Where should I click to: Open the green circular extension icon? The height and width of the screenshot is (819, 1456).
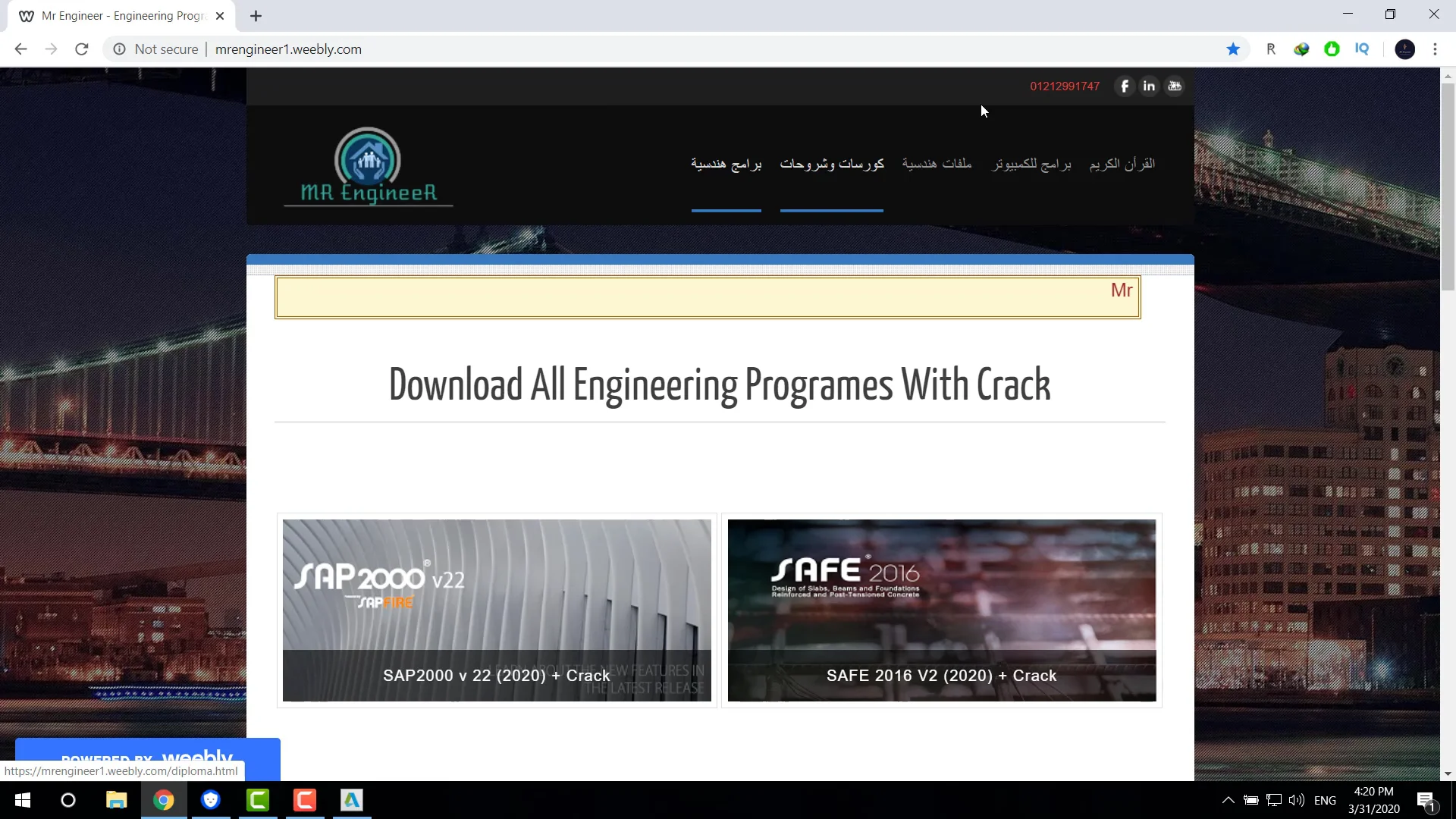[1332, 49]
